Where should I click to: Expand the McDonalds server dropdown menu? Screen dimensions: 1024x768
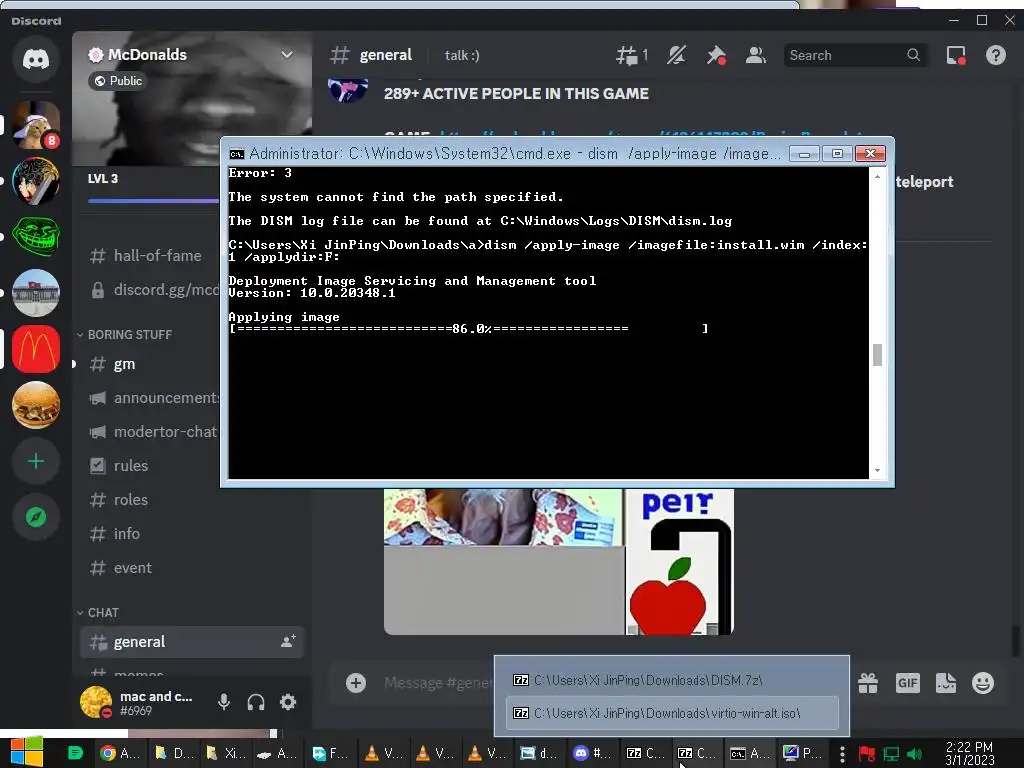click(x=287, y=55)
